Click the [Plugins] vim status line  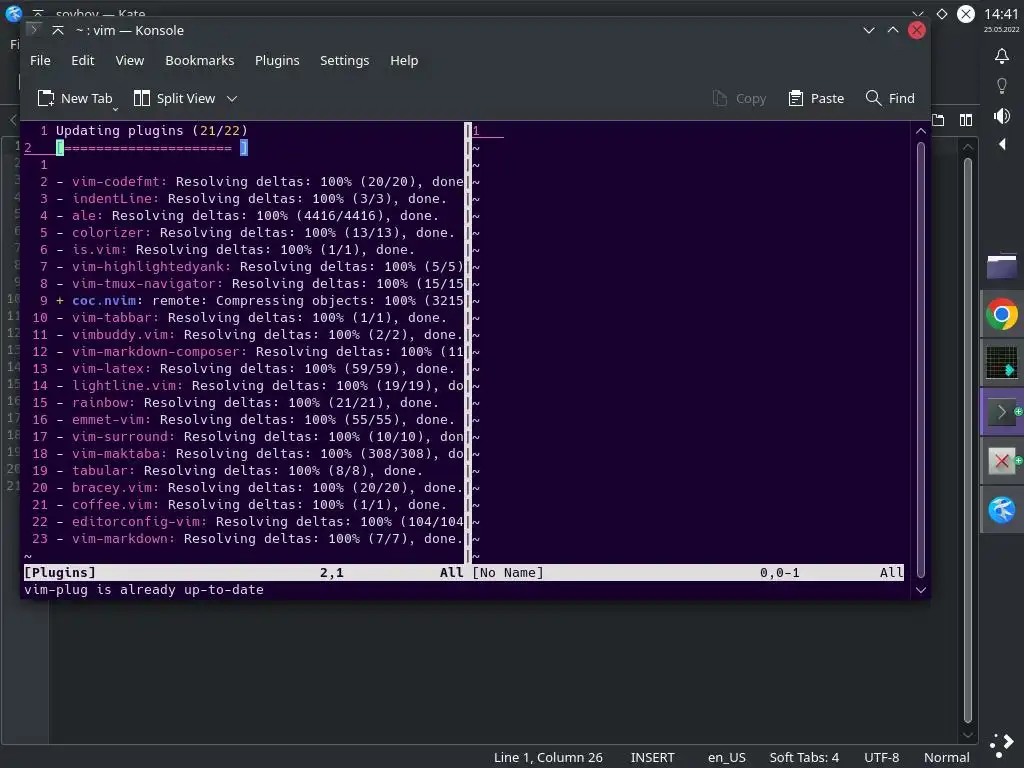pyautogui.click(x=245, y=573)
